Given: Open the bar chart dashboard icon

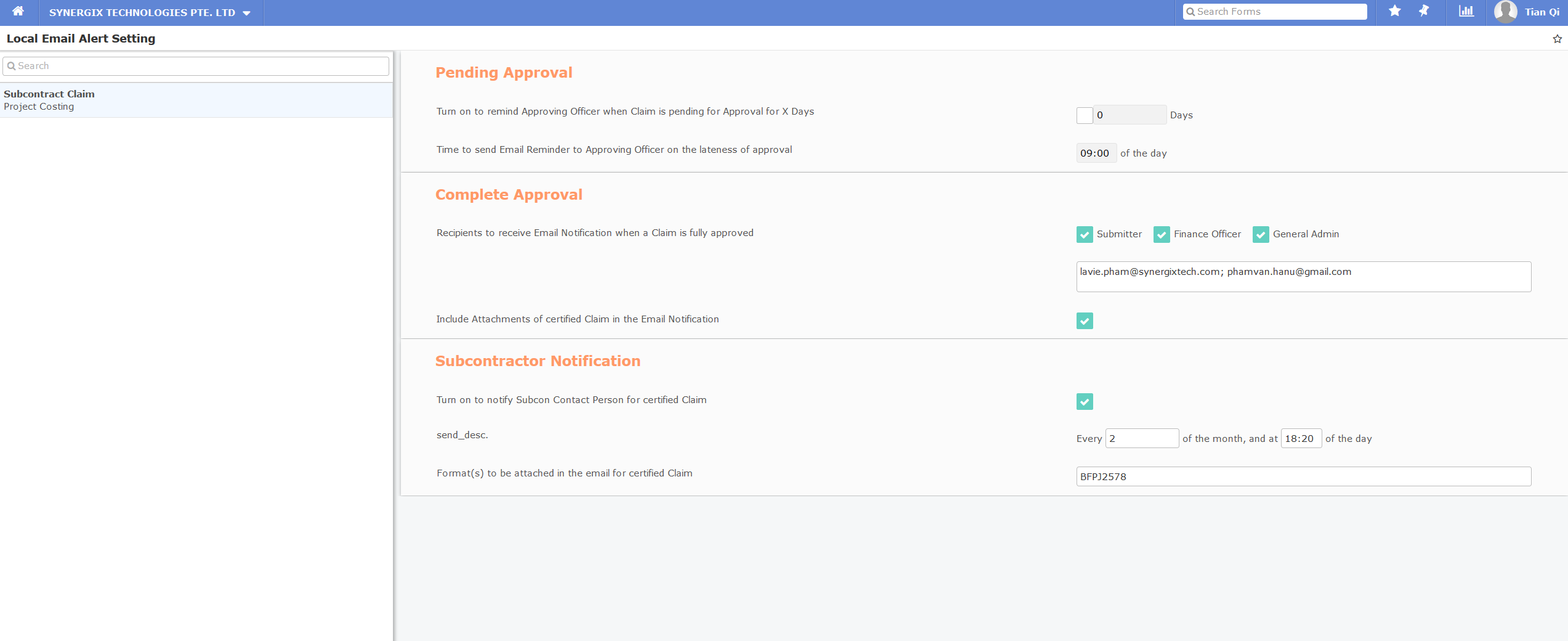Looking at the screenshot, I should tap(1466, 11).
